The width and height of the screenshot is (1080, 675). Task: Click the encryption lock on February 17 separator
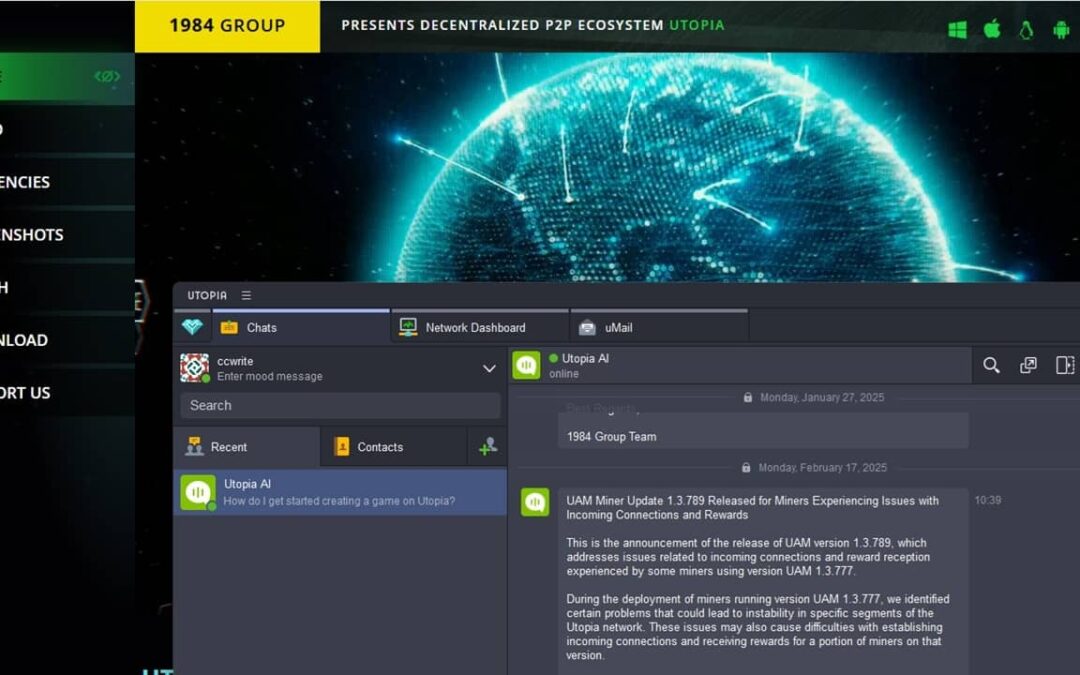point(745,467)
